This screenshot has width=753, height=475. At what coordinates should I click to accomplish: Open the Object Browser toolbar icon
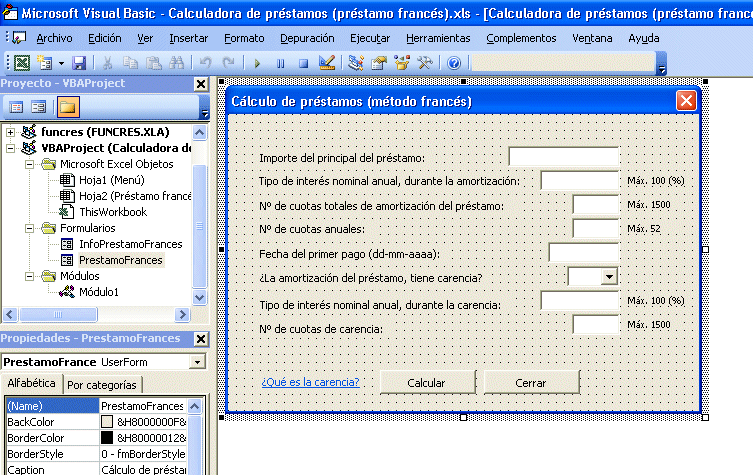click(x=401, y=63)
